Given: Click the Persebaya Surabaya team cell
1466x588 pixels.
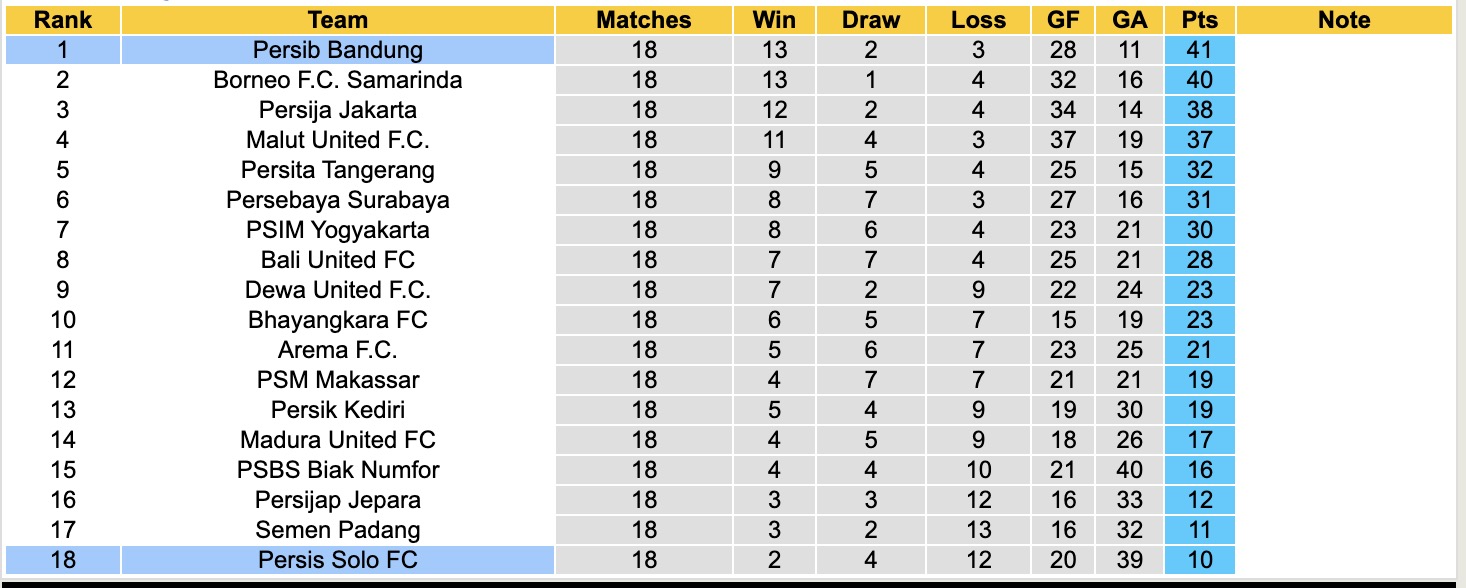Looking at the screenshot, I should pyautogui.click(x=338, y=200).
